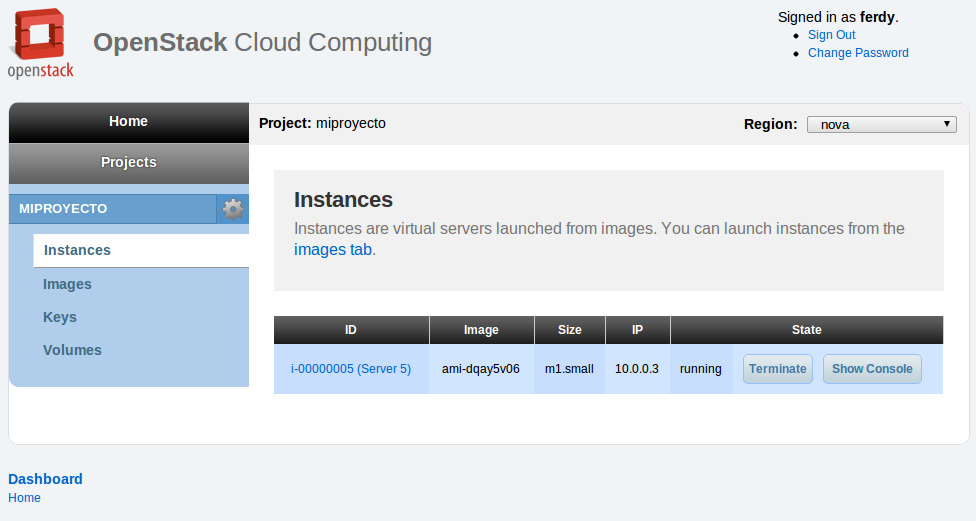976x521 pixels.
Task: Click the Dashboard footer link
Action: [x=45, y=479]
